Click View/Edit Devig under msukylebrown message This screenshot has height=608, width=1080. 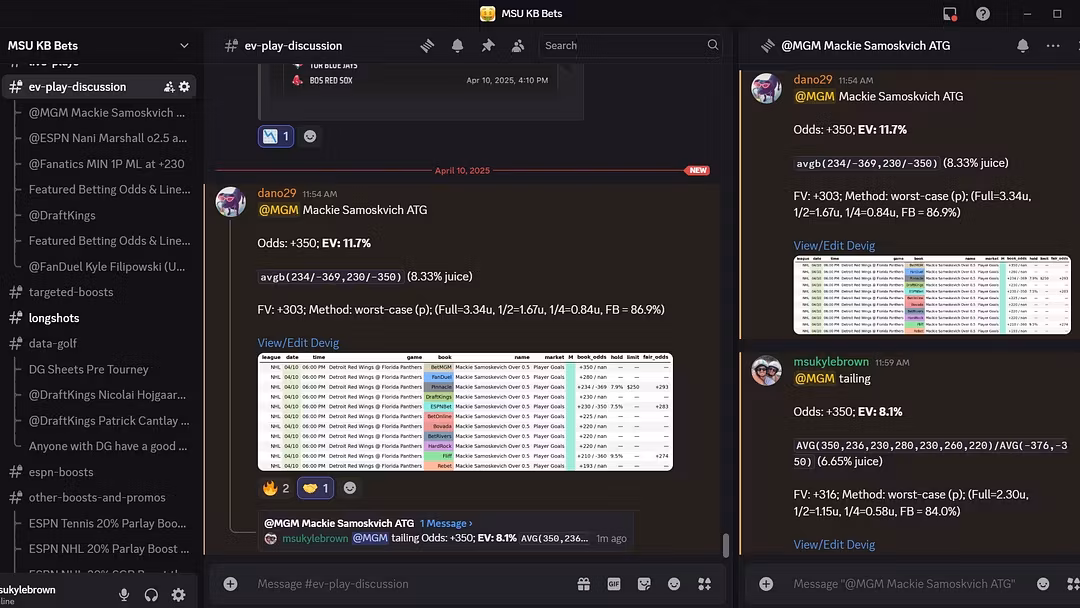[x=834, y=545]
